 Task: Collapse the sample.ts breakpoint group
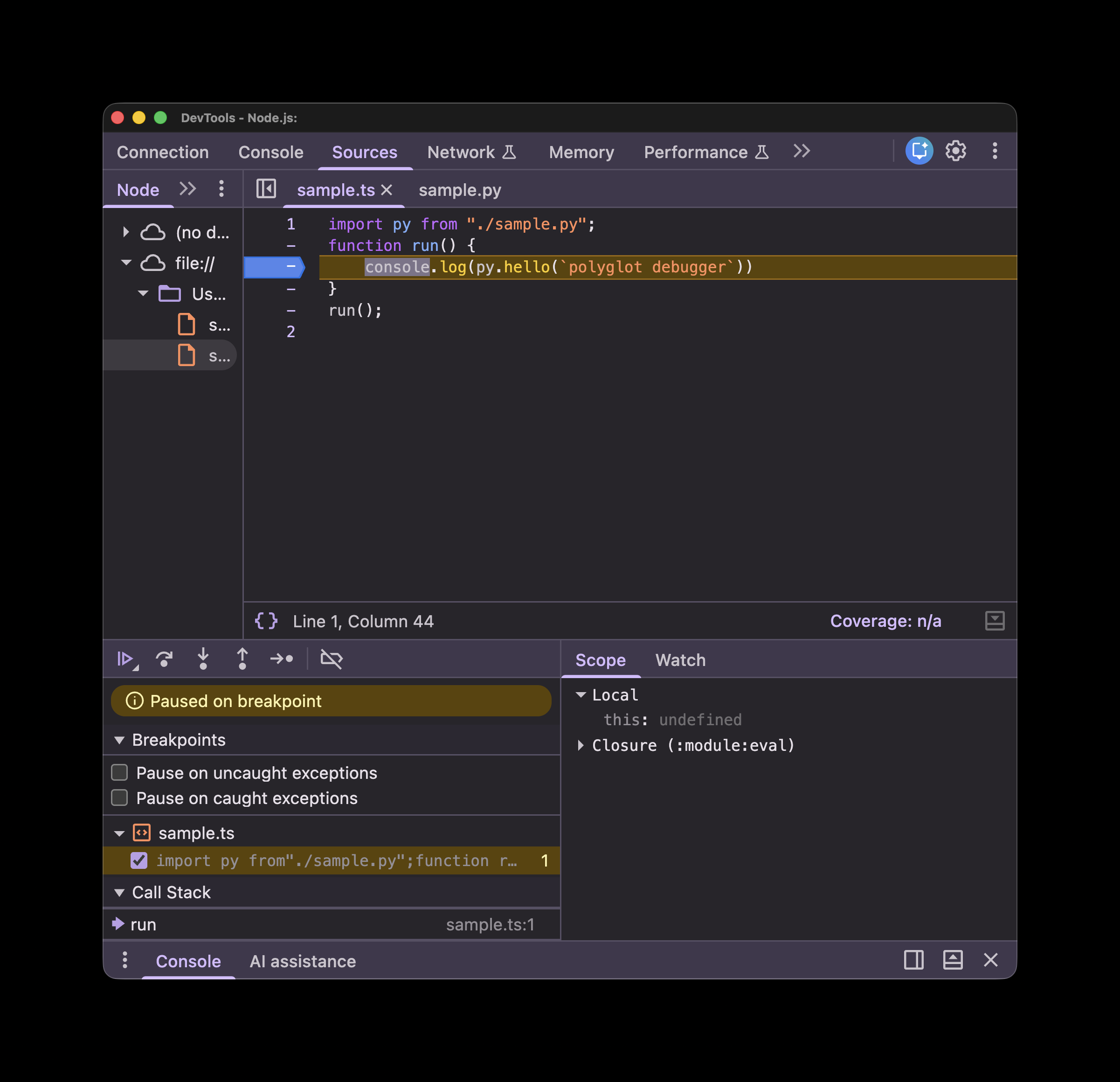pos(119,834)
